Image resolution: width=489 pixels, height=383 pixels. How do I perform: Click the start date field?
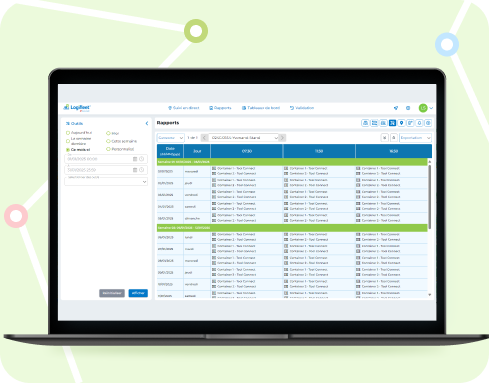pos(106,159)
